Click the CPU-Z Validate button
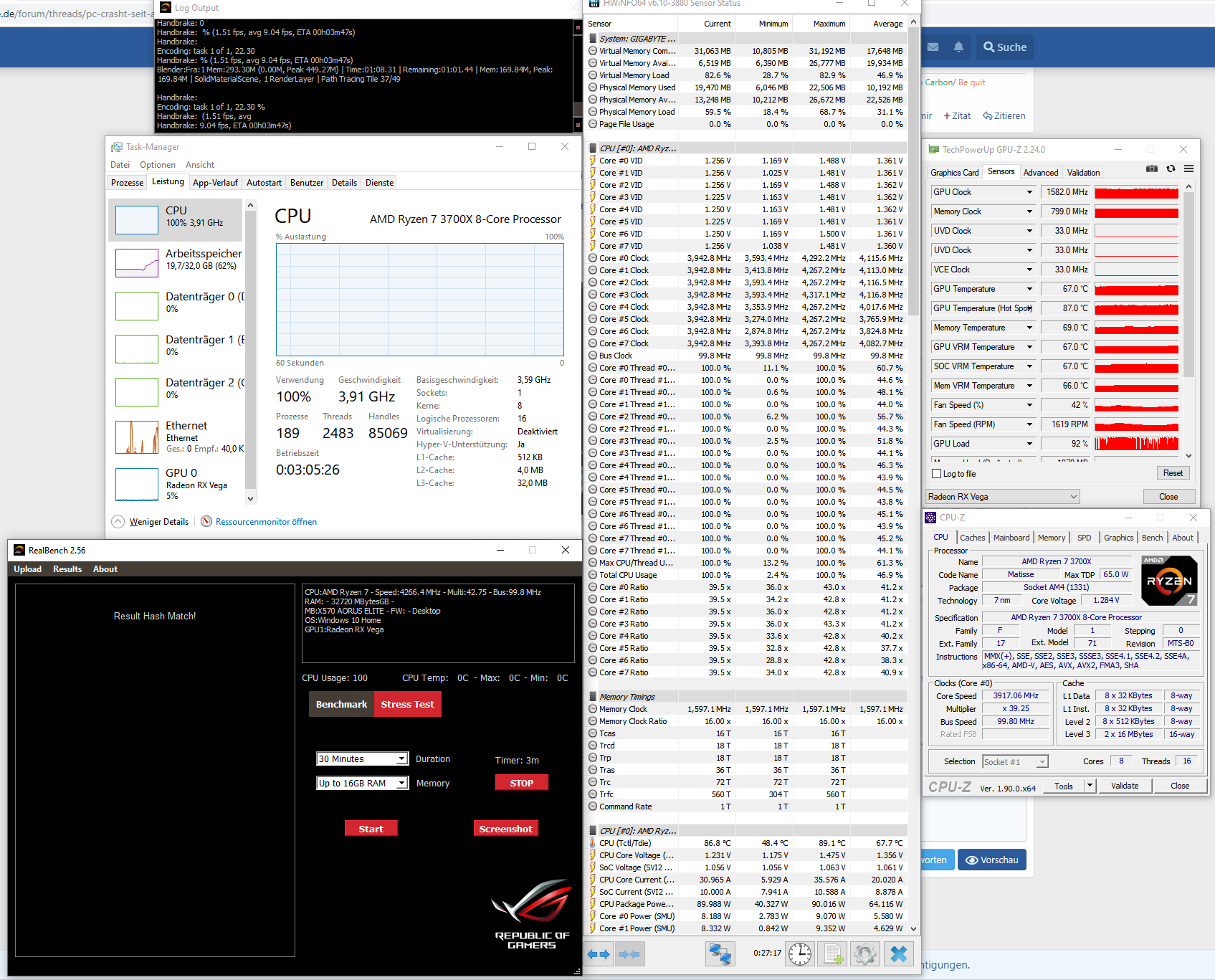The width and height of the screenshot is (1215, 980). tap(1125, 786)
